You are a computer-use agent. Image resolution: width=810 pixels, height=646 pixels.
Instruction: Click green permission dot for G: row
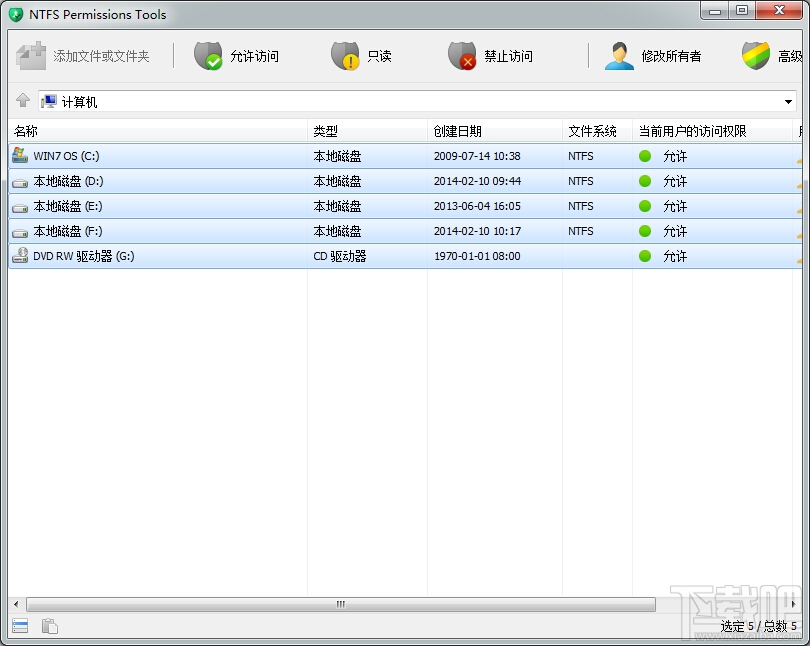click(645, 256)
